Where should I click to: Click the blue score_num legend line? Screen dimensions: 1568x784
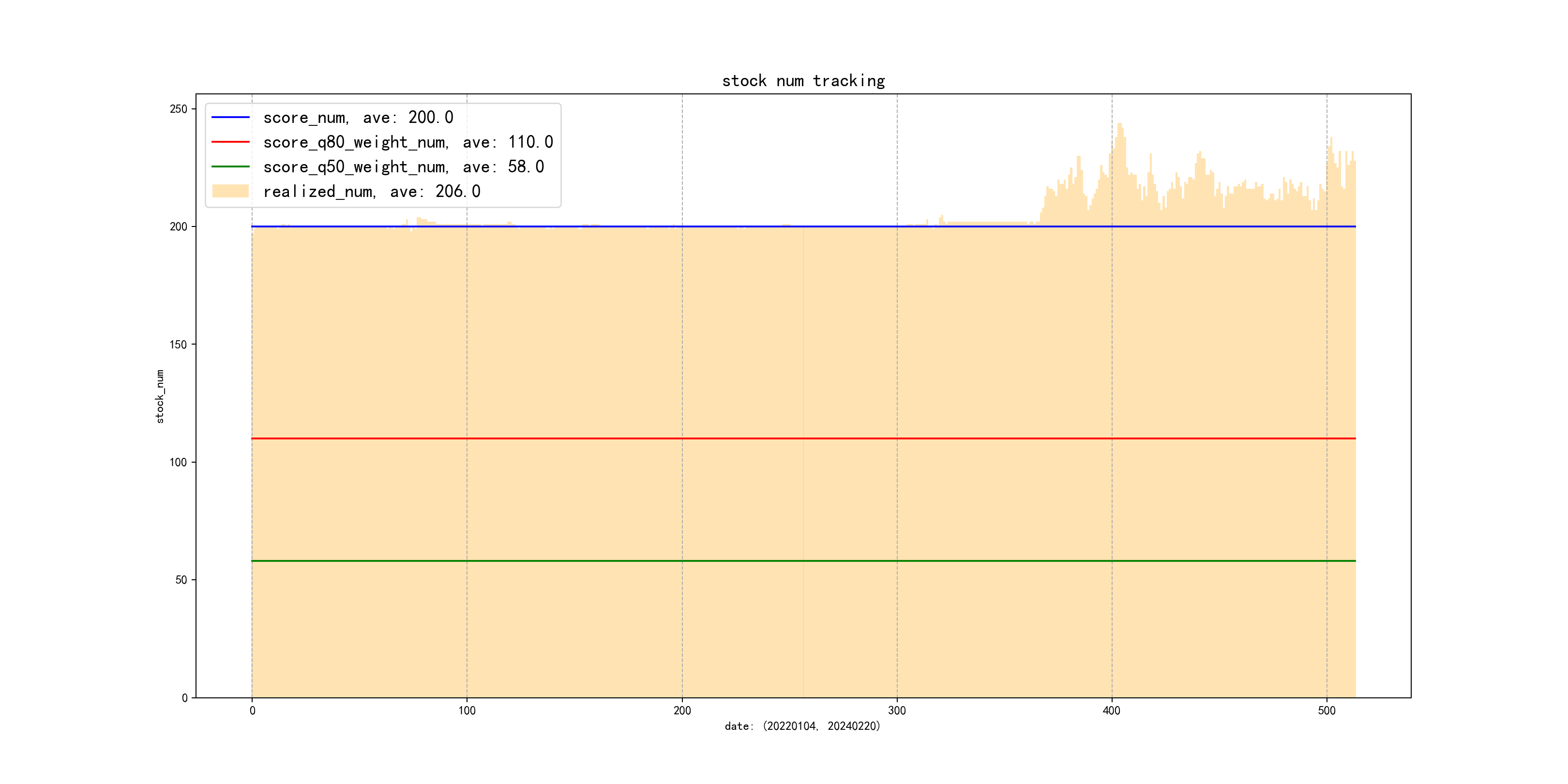tap(230, 117)
